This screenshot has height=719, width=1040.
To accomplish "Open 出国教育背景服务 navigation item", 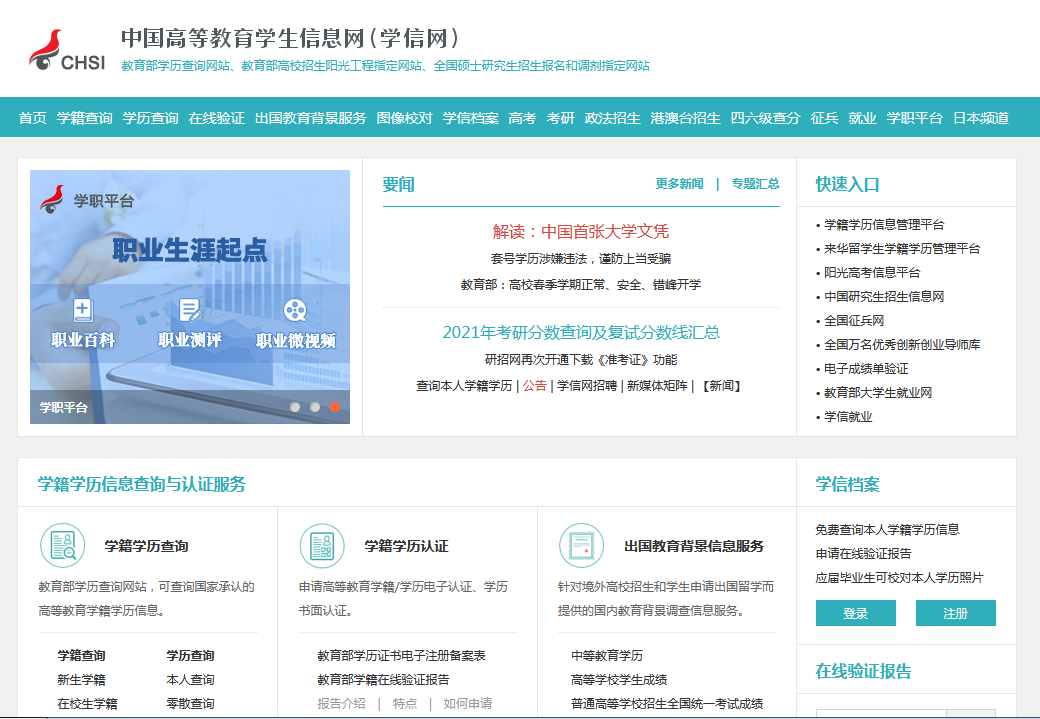I will (x=310, y=118).
